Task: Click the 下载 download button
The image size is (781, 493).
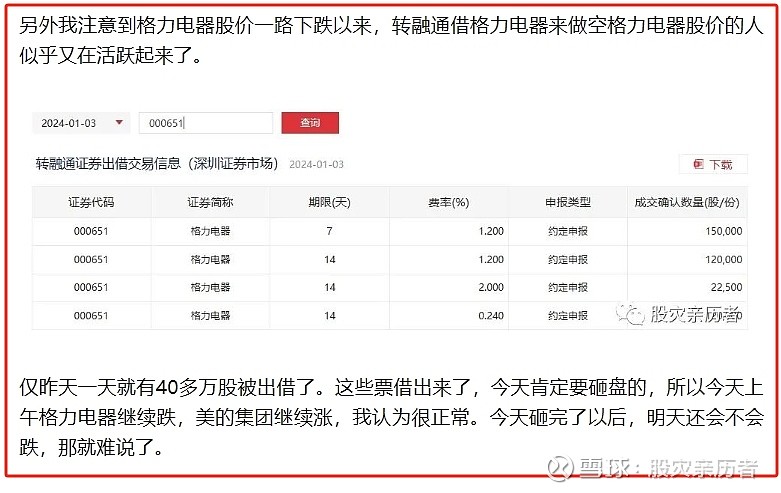Action: pyautogui.click(x=713, y=164)
